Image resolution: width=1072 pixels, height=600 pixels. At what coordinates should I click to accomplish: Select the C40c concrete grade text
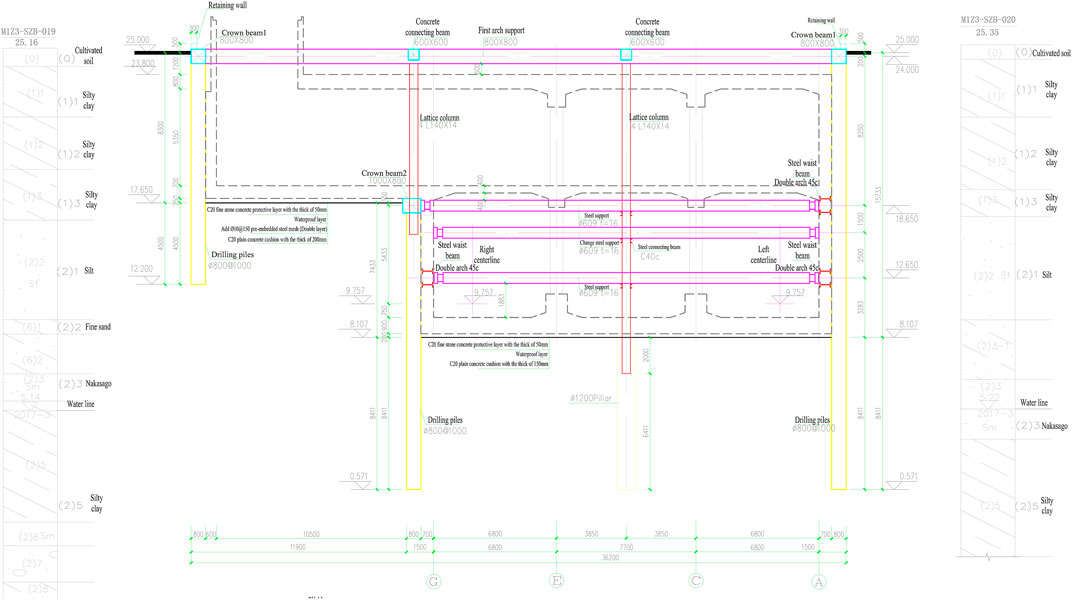[649, 257]
